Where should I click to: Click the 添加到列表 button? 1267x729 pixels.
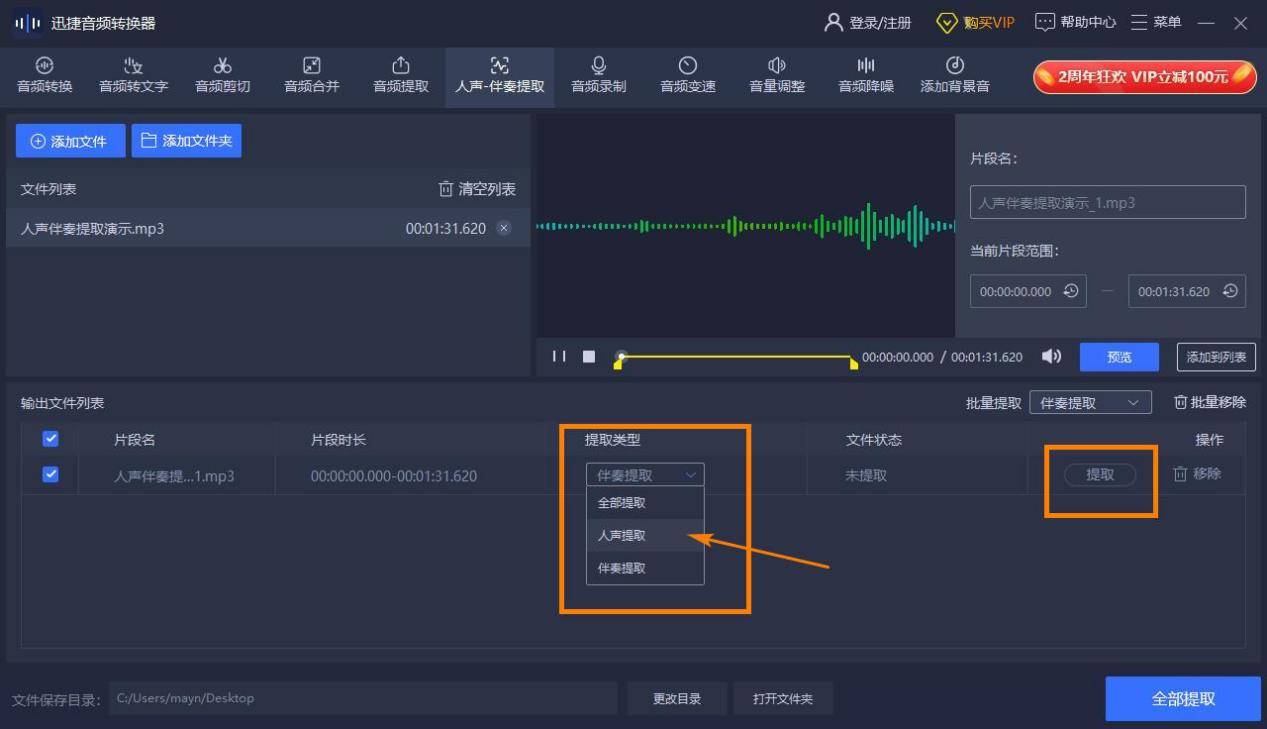(1216, 357)
